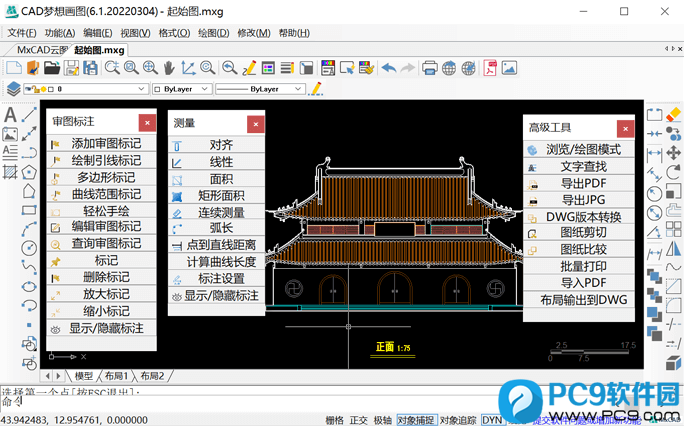Select the 3D box tool at bottom right
This screenshot has height=426, width=684.
click(674, 363)
